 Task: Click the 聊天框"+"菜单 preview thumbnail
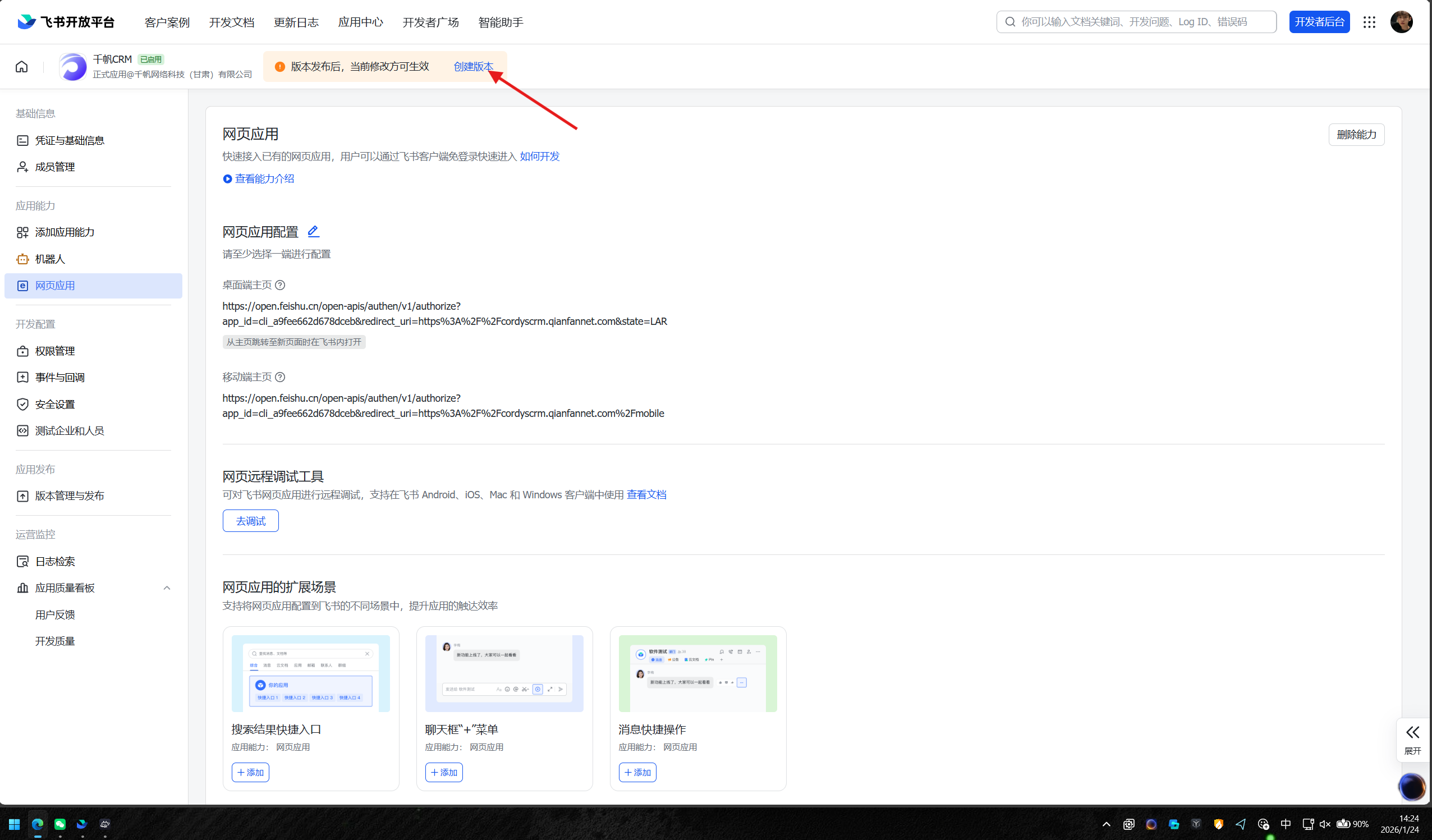[x=504, y=673]
